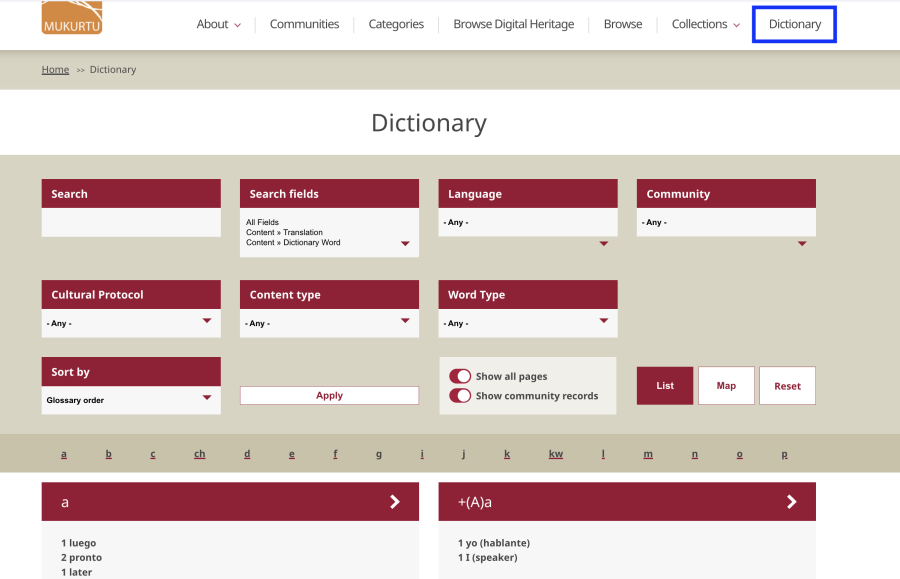
Task: Select All Fields in Search fields
Action: pyautogui.click(x=262, y=222)
